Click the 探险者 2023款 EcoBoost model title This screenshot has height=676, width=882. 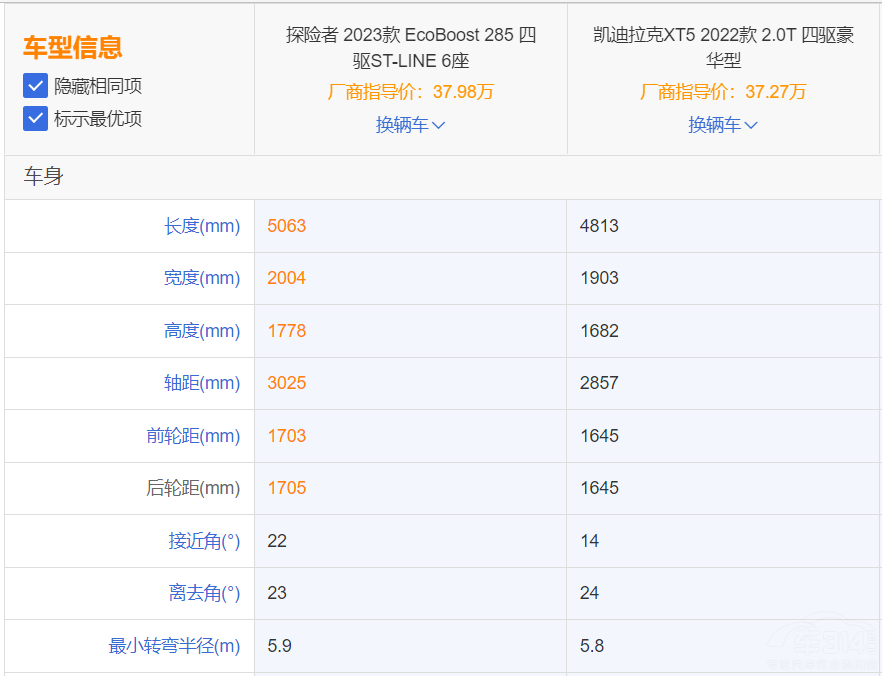point(410,47)
